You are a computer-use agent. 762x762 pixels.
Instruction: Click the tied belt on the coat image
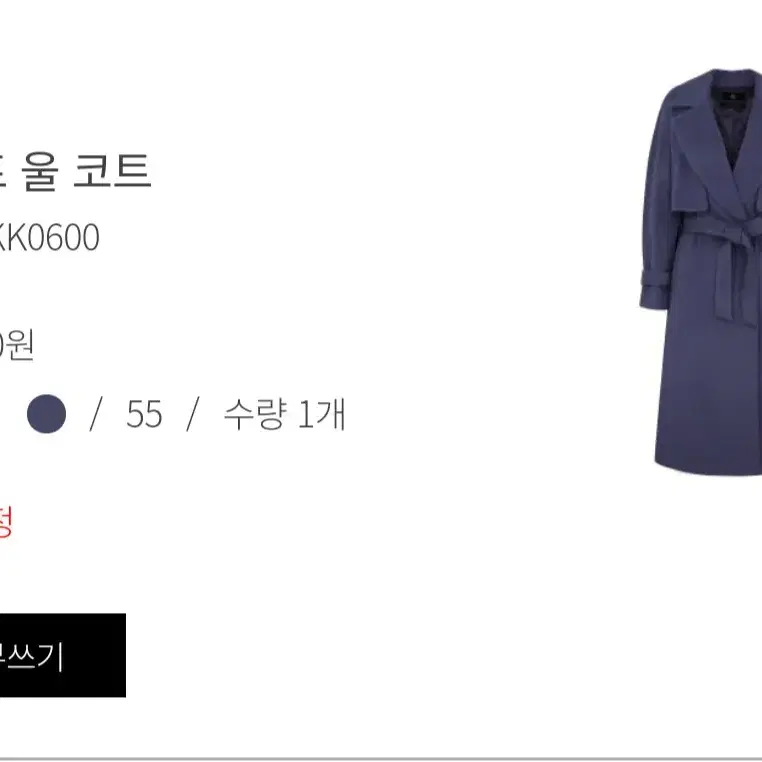(x=724, y=262)
